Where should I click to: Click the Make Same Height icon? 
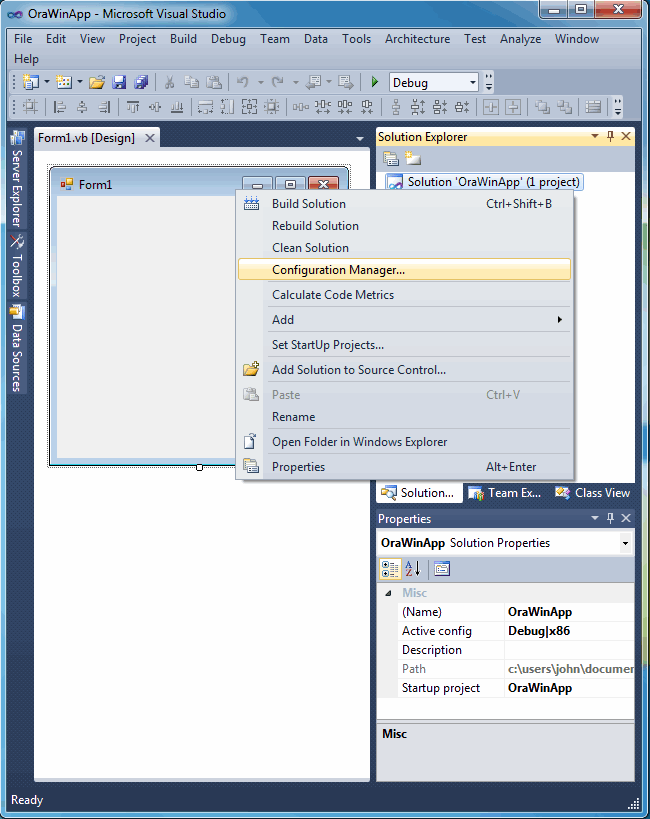click(x=227, y=107)
